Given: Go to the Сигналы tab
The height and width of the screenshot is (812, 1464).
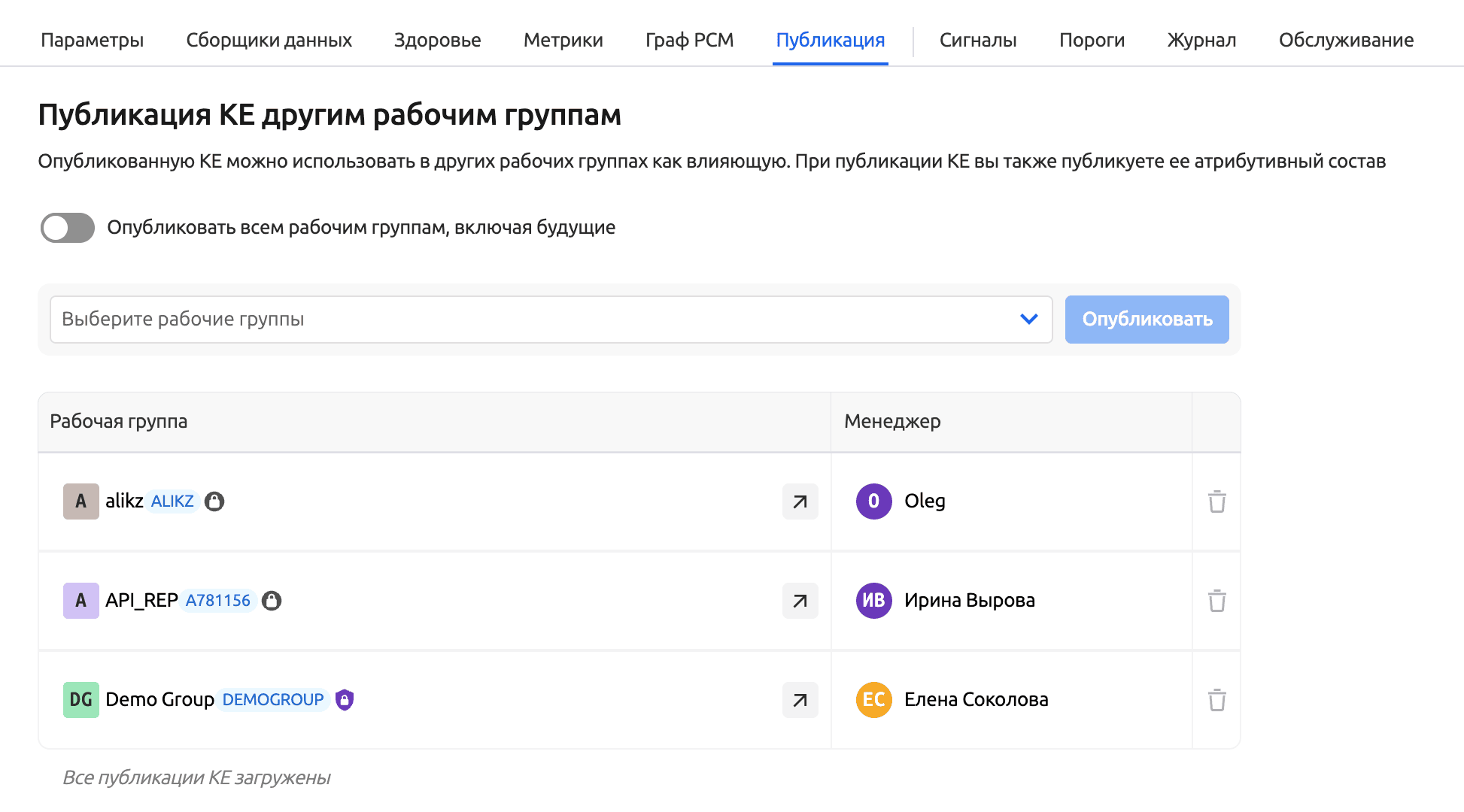Looking at the screenshot, I should [977, 40].
